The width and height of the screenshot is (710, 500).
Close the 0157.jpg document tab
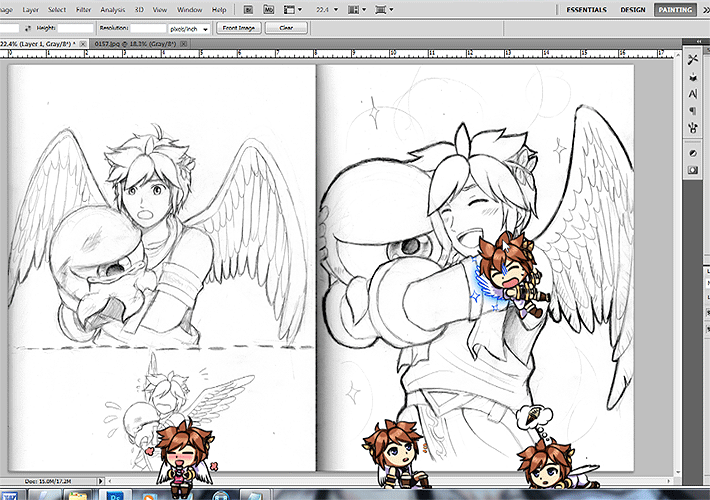183,44
